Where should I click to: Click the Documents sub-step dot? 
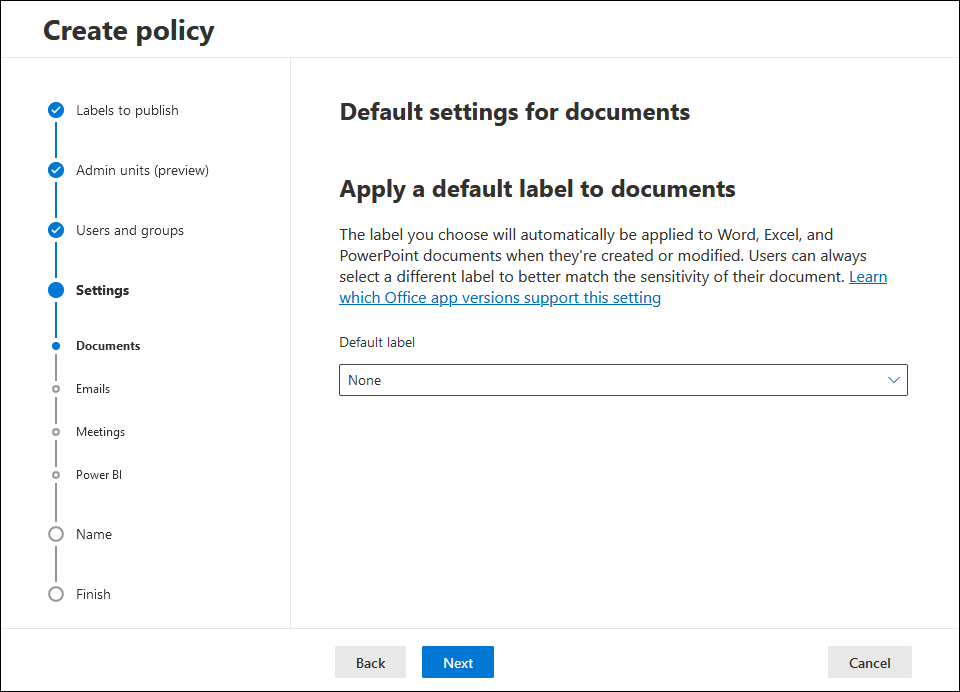coord(56,346)
